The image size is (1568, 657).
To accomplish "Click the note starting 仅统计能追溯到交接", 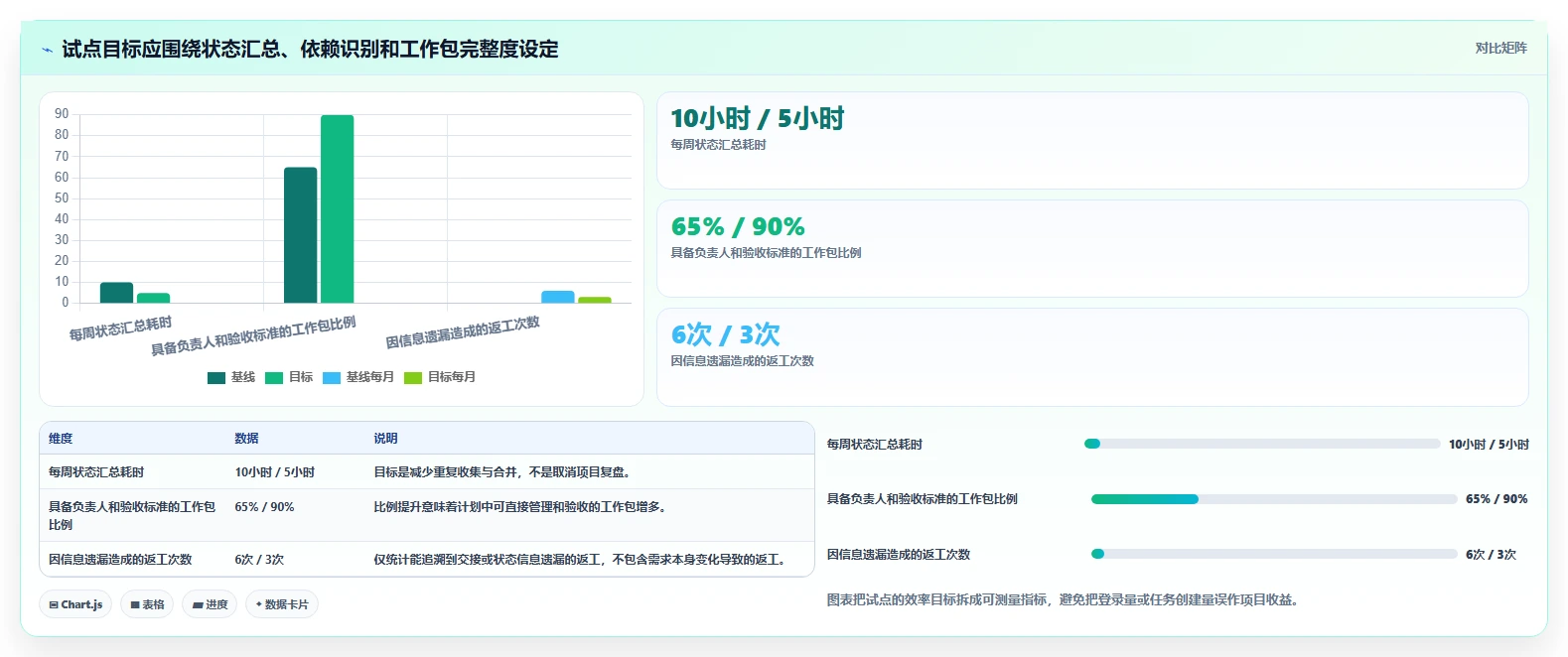I will (581, 560).
